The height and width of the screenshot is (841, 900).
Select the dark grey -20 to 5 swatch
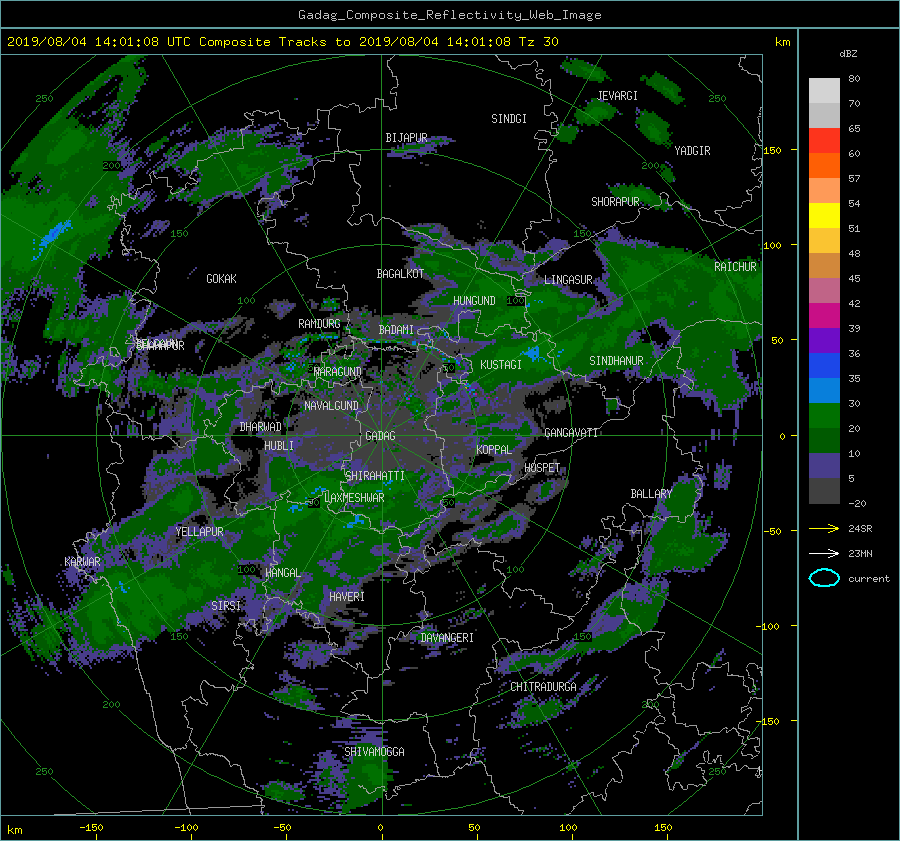click(x=824, y=491)
